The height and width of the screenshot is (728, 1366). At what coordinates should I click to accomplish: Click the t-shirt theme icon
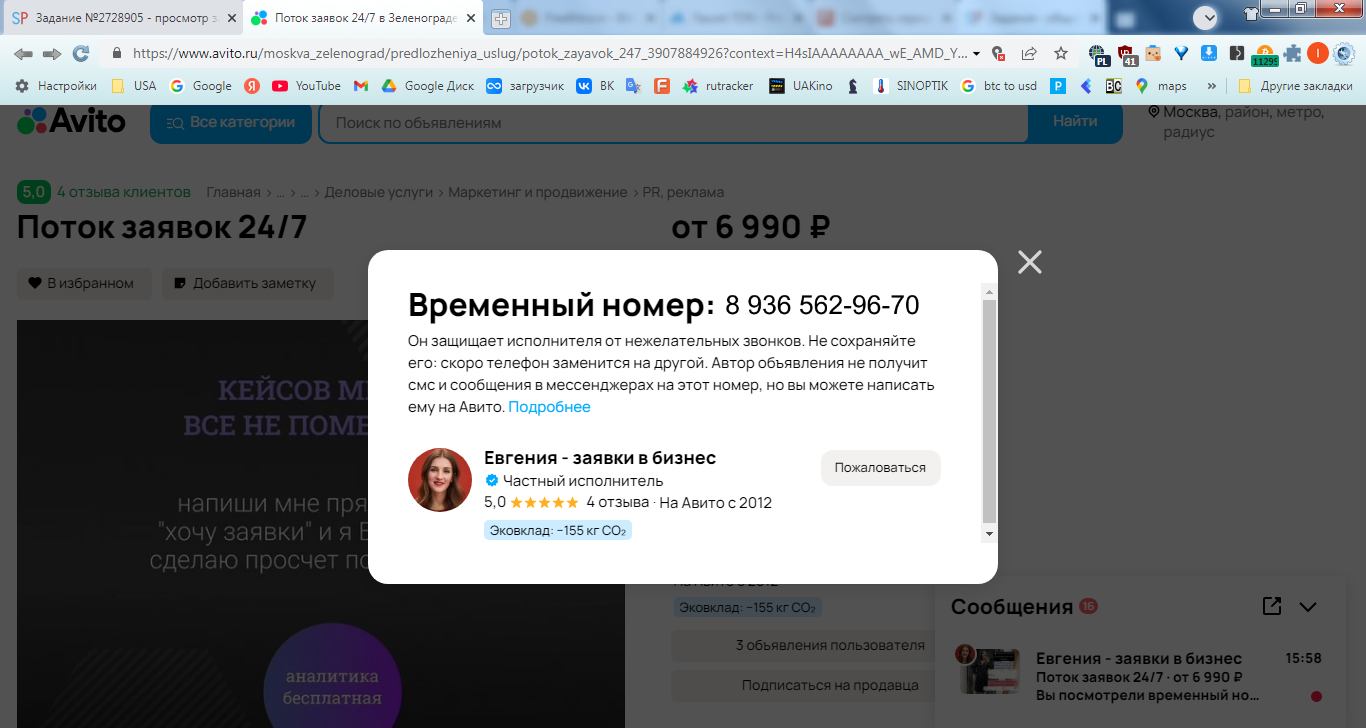(1250, 14)
